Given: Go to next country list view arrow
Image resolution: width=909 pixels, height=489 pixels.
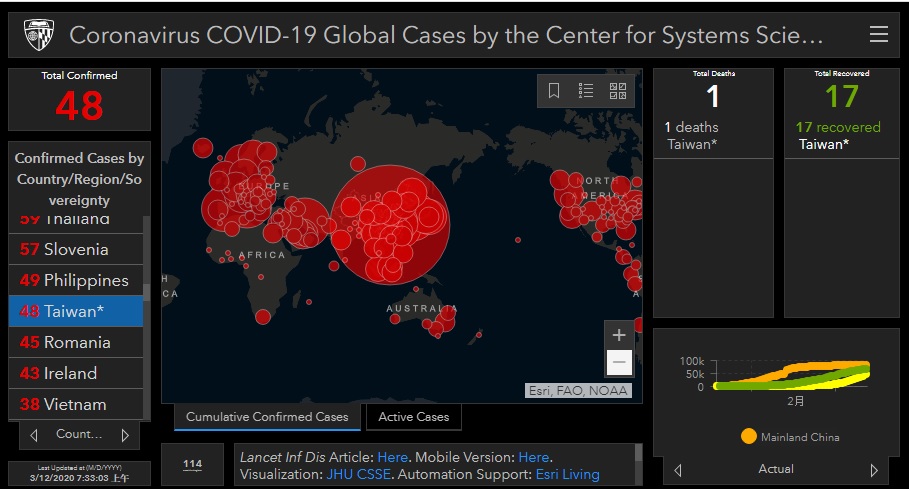Looking at the screenshot, I should tap(125, 435).
